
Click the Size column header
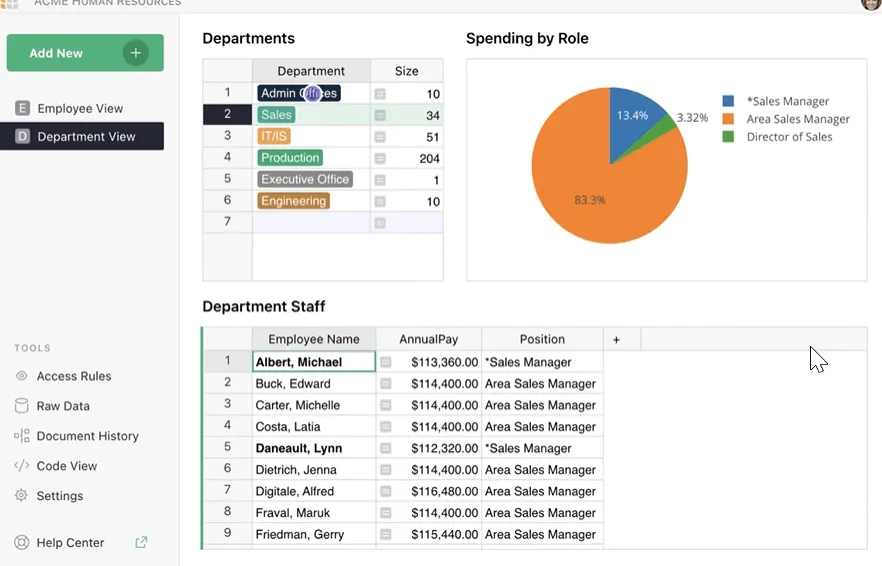pos(407,71)
